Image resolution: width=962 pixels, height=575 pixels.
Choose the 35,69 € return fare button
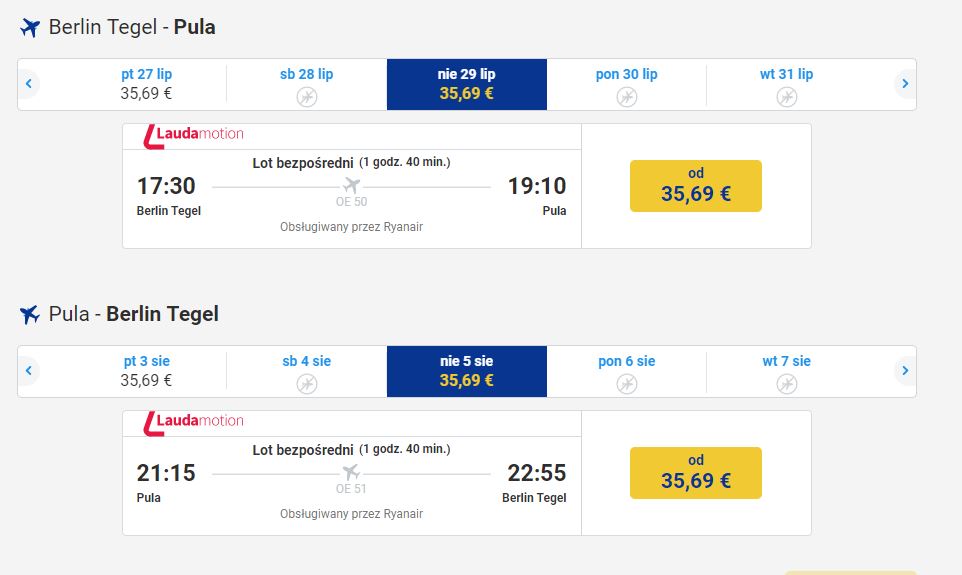695,473
